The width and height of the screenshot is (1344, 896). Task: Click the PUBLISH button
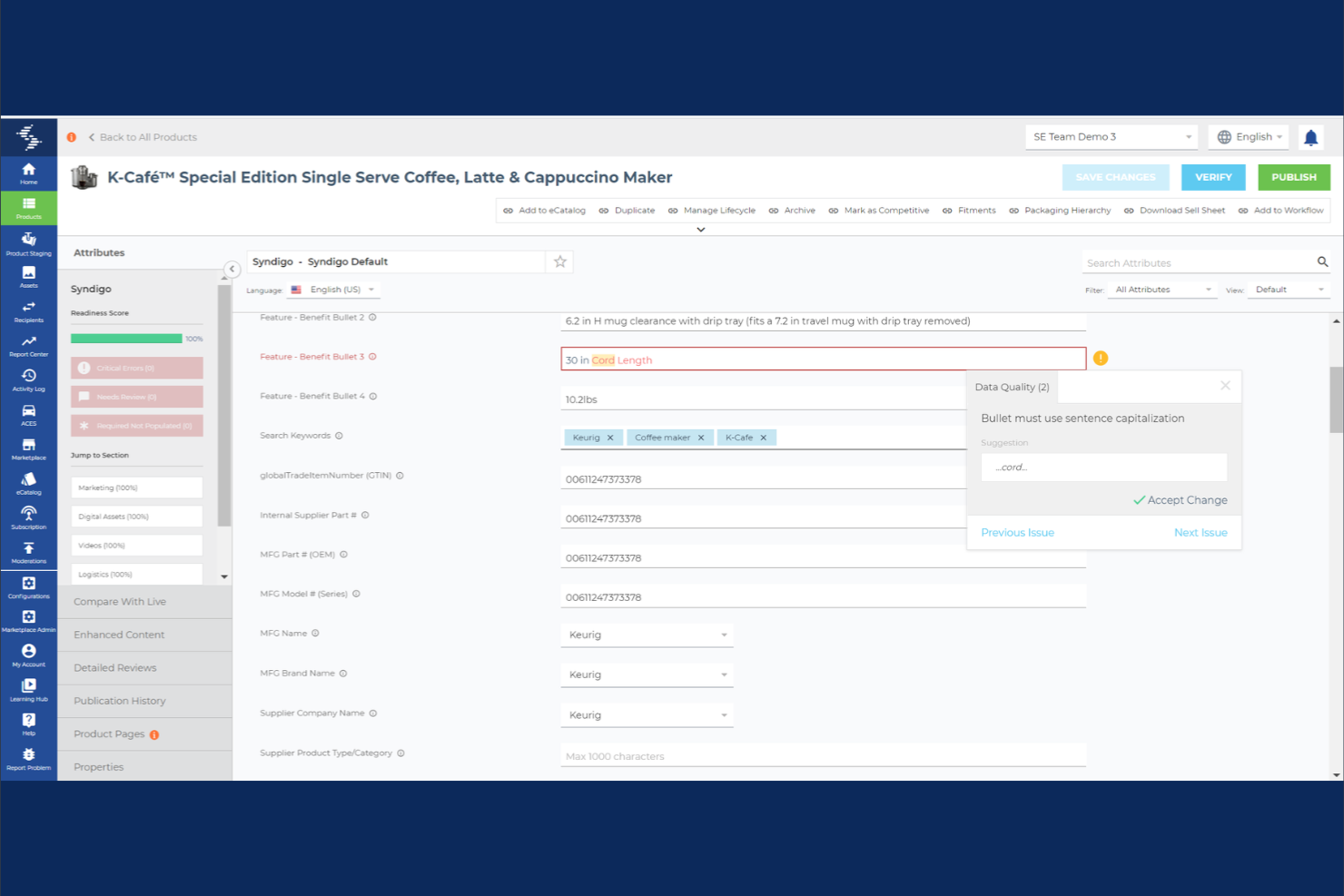(x=1293, y=177)
